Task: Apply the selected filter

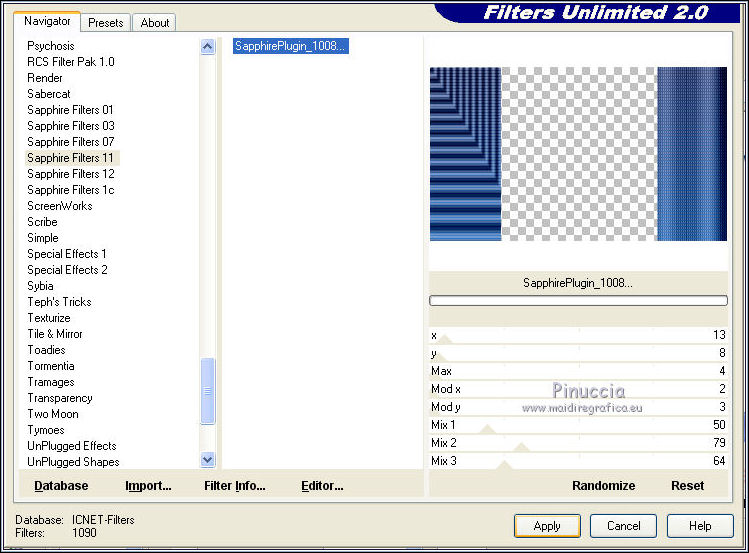Action: pos(547,526)
